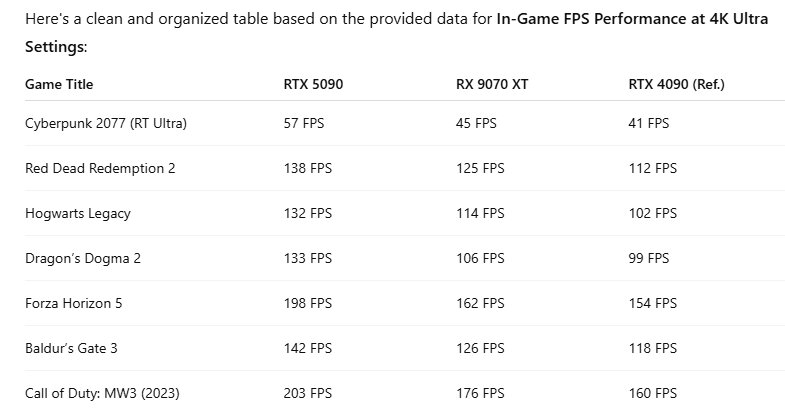The height and width of the screenshot is (420, 785).
Task: Select the Red Dead Redemption 2 cell
Action: click(100, 168)
